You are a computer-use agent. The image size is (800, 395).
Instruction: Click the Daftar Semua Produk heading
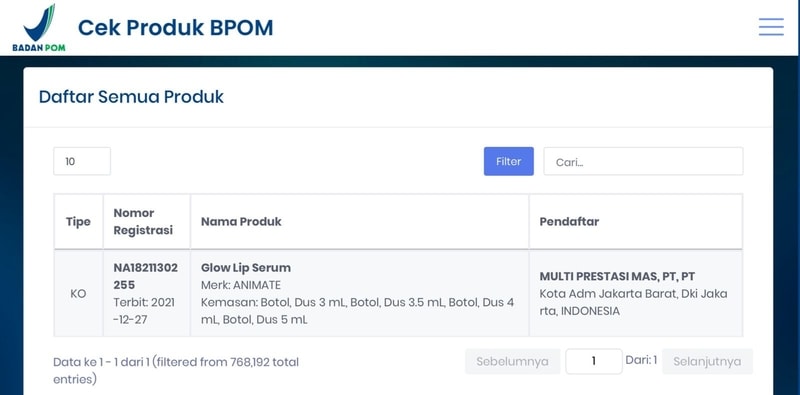tap(131, 96)
